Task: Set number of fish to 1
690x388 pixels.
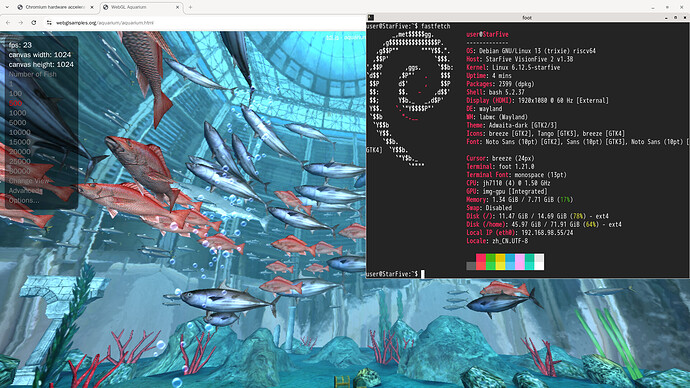Action: 11,84
